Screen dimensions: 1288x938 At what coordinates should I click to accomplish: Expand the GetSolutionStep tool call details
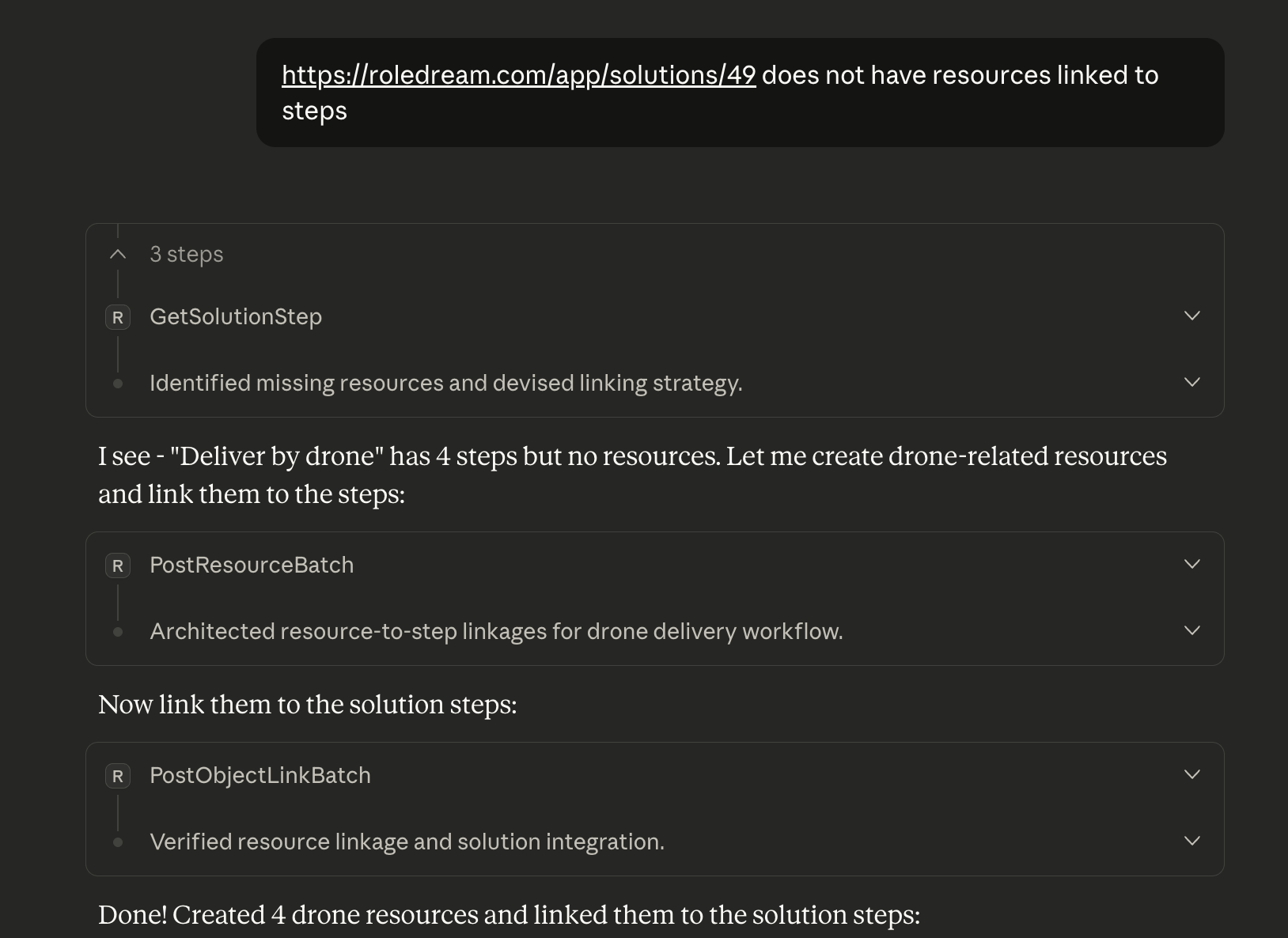[1191, 316]
